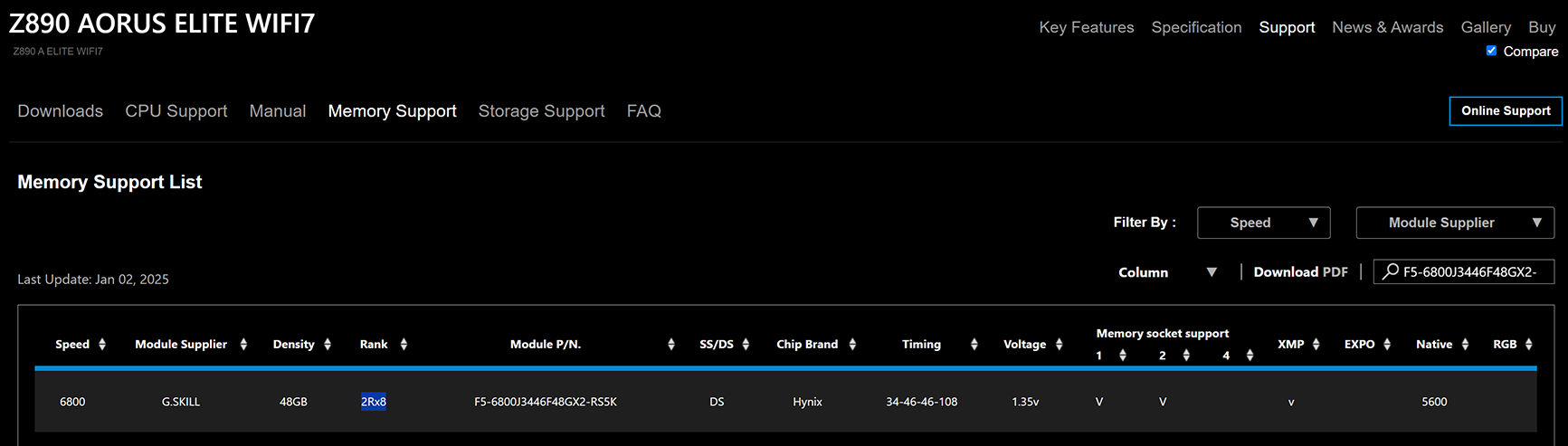Open the Speed filter dropdown
This screenshot has height=446, width=1568.
pyautogui.click(x=1263, y=223)
